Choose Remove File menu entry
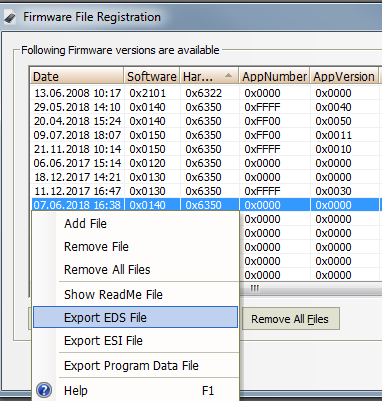382x401 pixels. [x=96, y=247]
